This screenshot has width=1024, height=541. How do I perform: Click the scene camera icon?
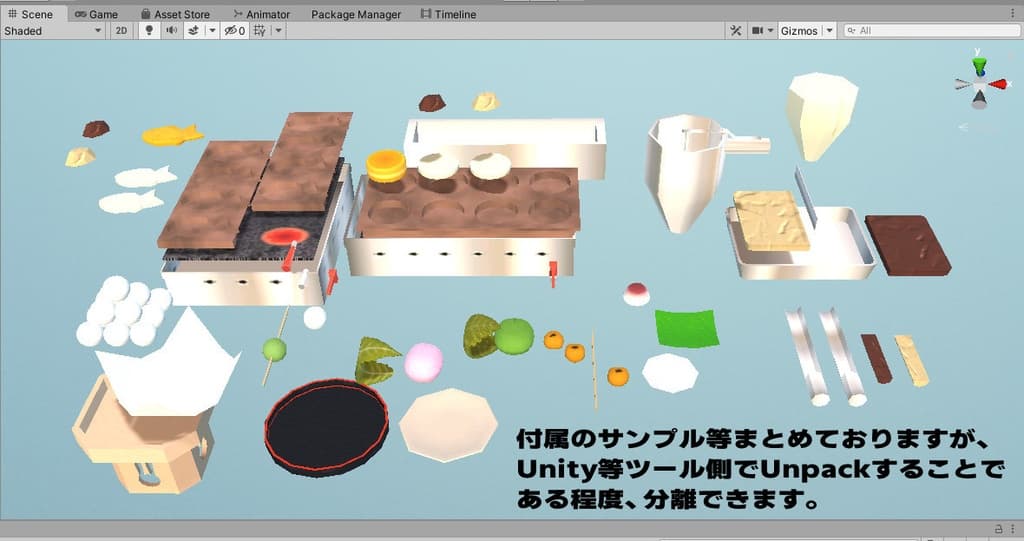click(758, 31)
